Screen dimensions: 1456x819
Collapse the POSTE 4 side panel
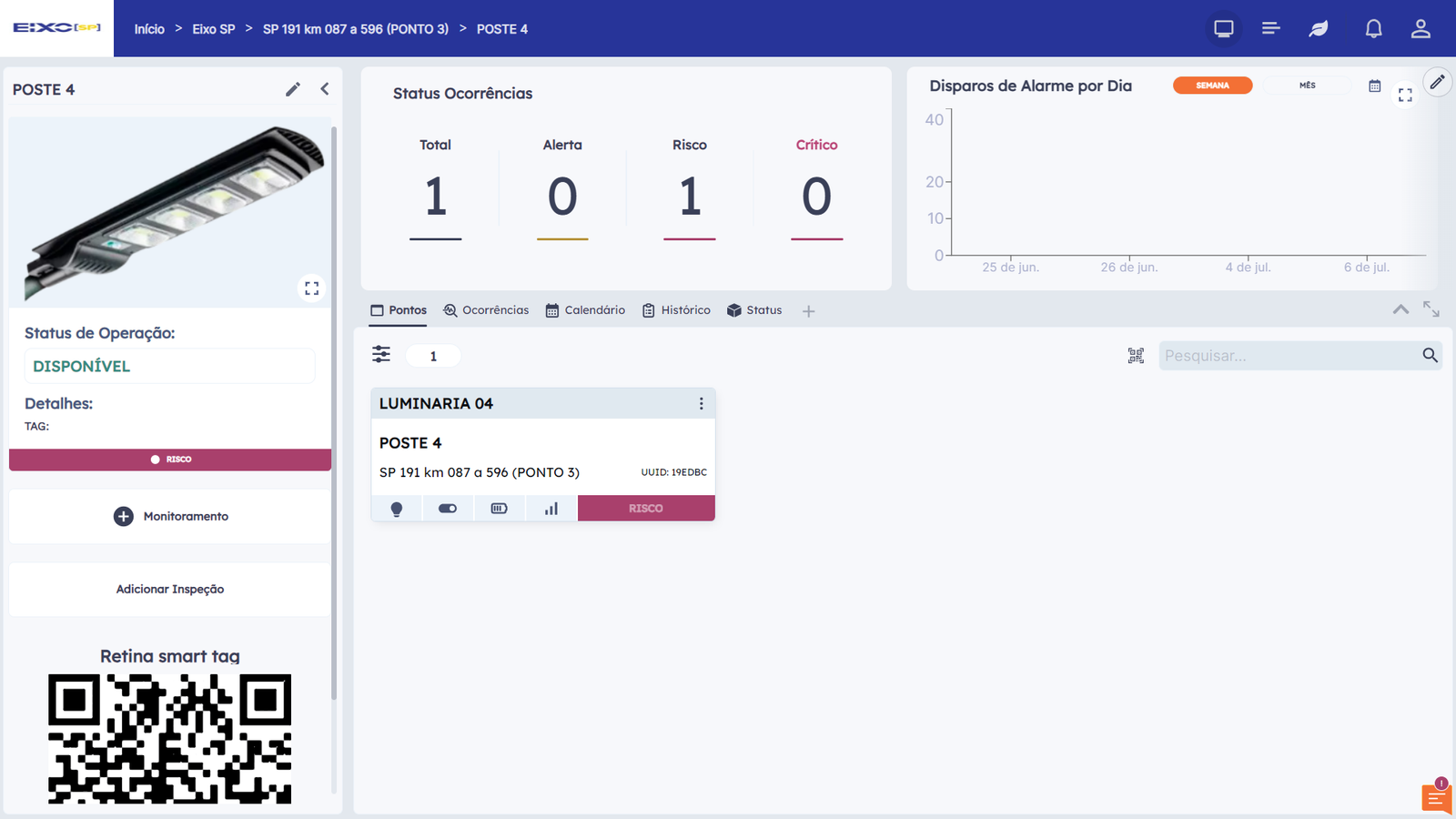325,89
